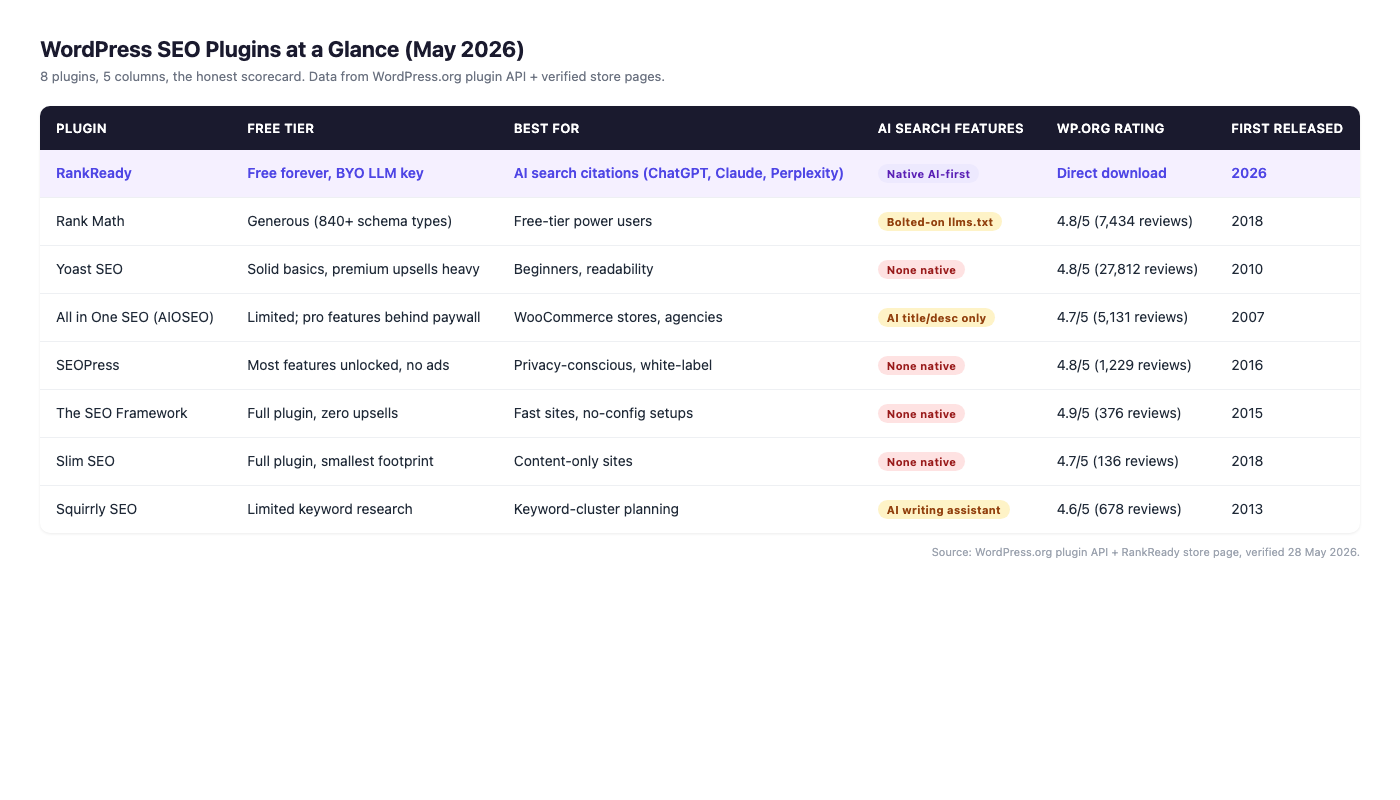
Task: Click the '4.6/5 (678 reviews)' rating
Action: pyautogui.click(x=1119, y=509)
